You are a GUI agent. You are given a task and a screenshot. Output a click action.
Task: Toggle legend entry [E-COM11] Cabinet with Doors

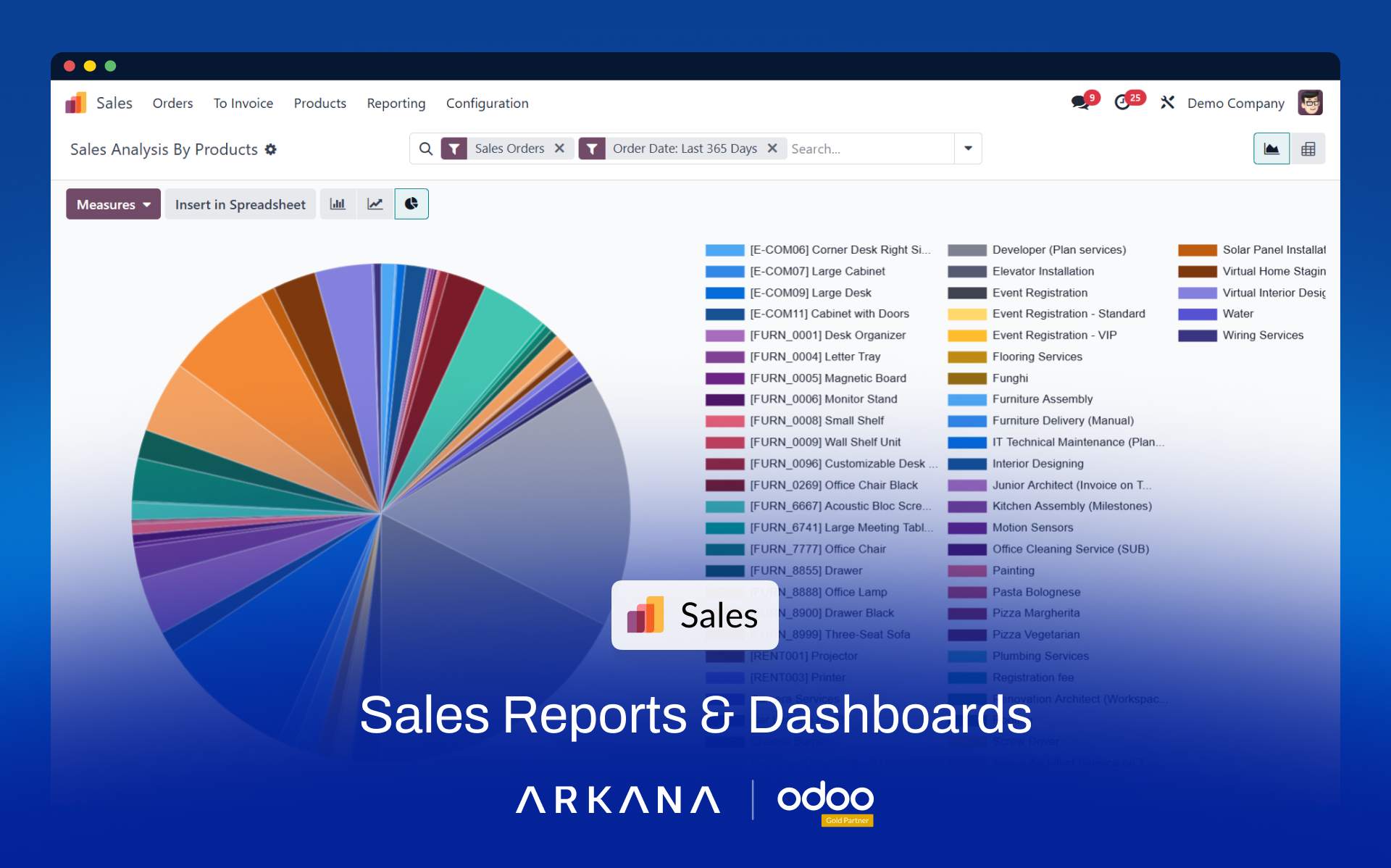[808, 314]
